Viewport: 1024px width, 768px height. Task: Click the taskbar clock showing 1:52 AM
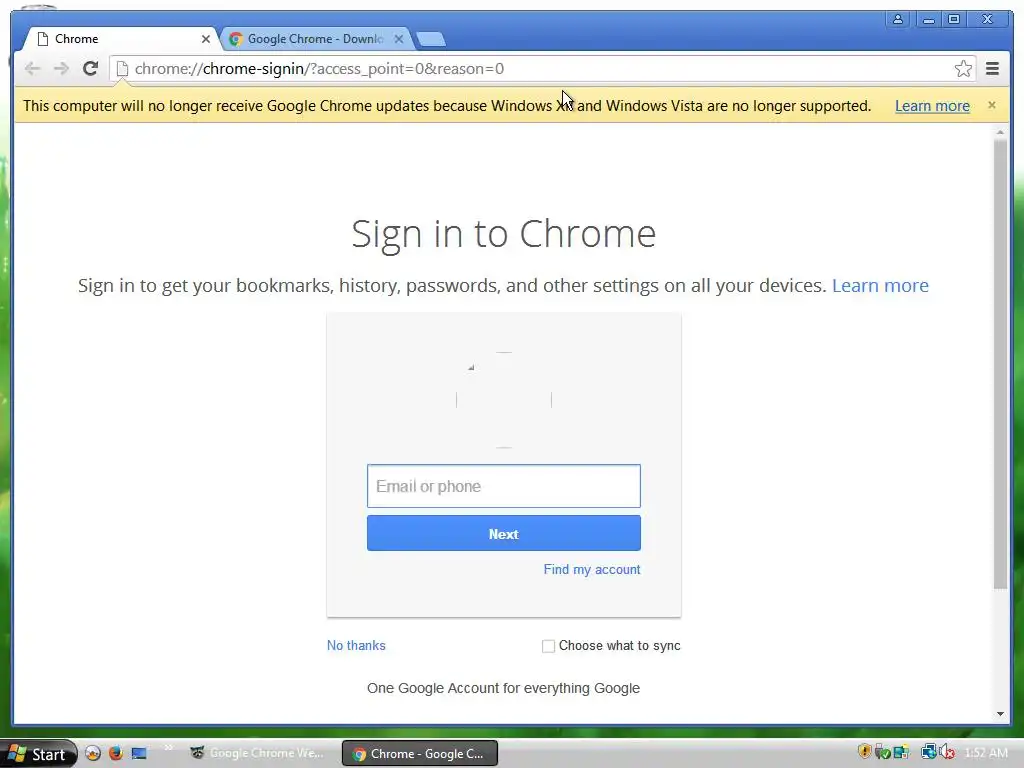point(985,753)
